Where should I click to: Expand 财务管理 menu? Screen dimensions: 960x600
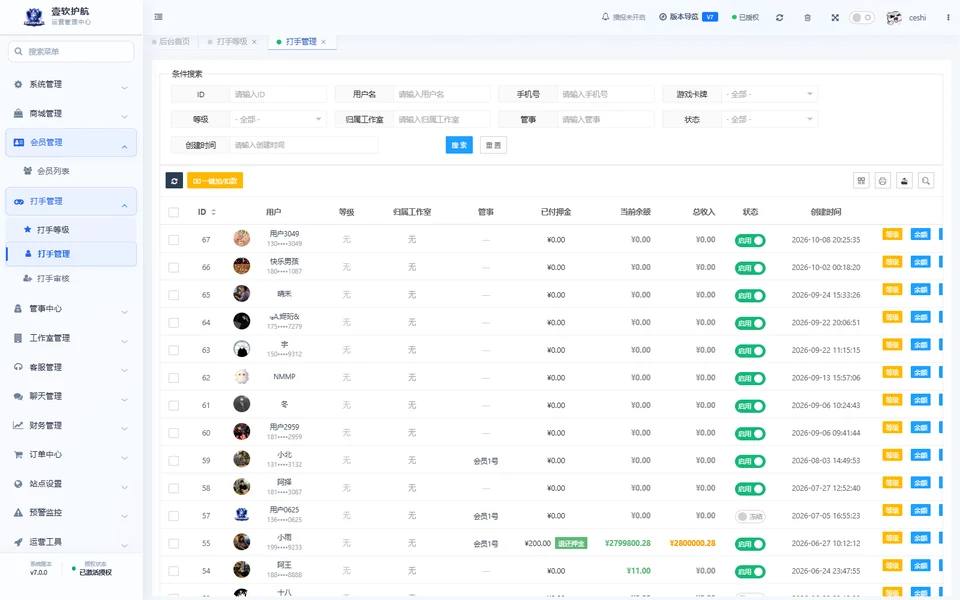coord(72,426)
